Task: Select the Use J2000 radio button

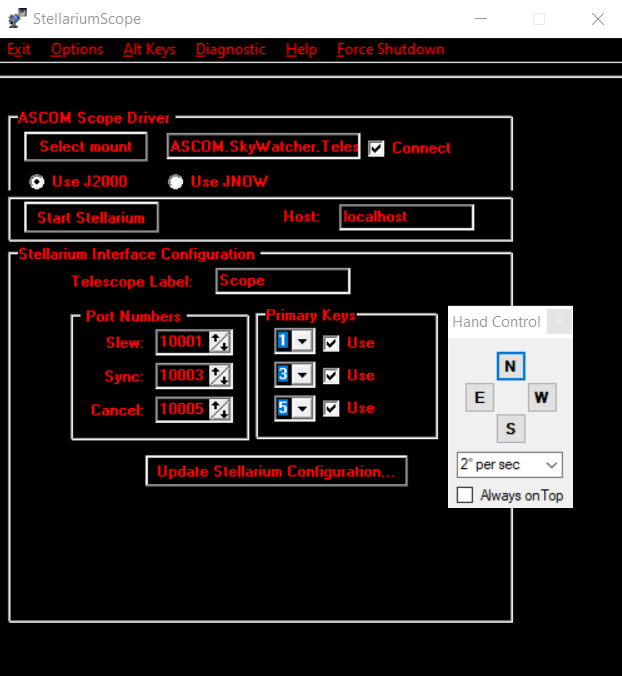Action: click(37, 182)
